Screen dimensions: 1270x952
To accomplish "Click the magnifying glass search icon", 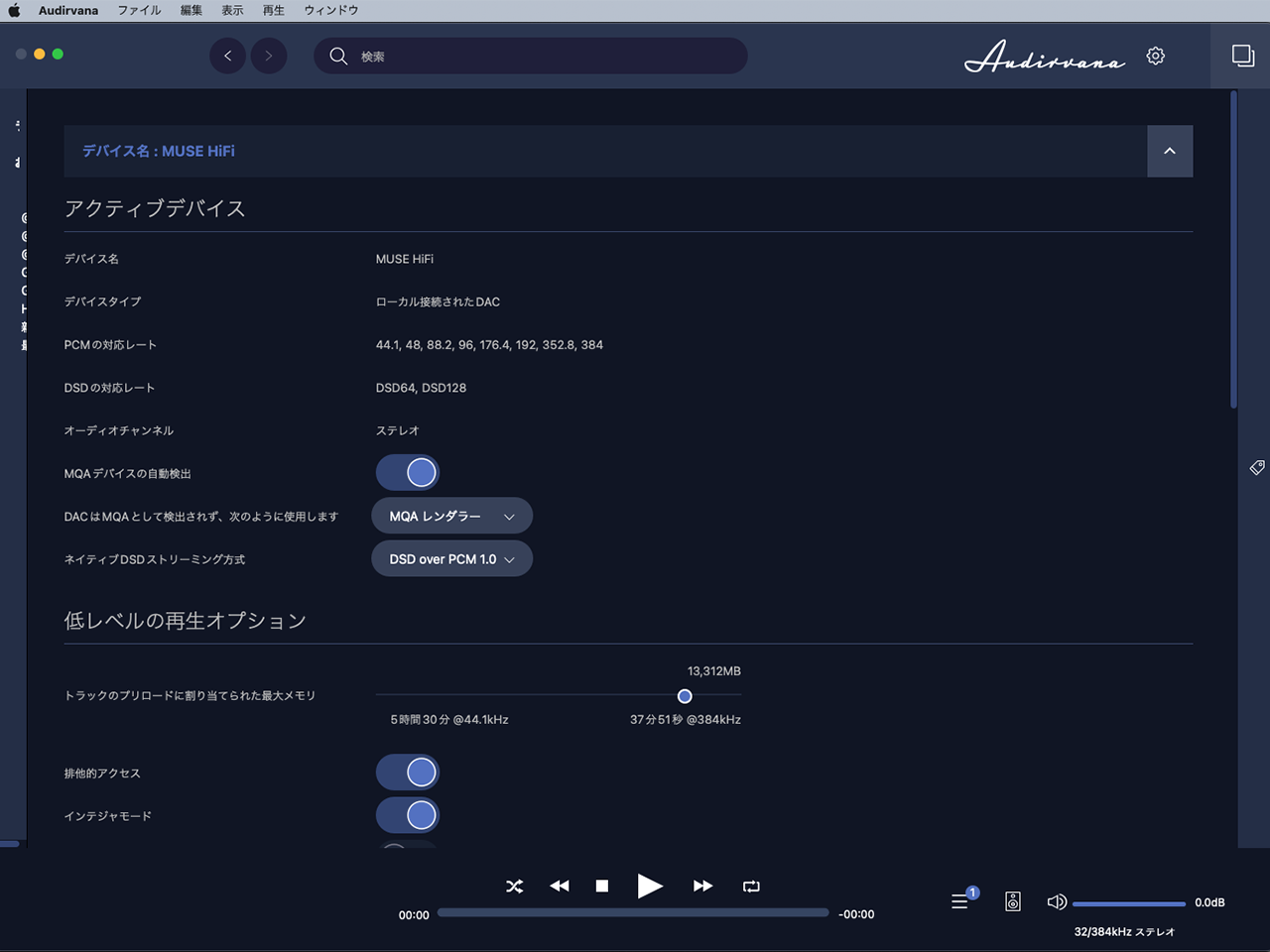I will pos(338,56).
